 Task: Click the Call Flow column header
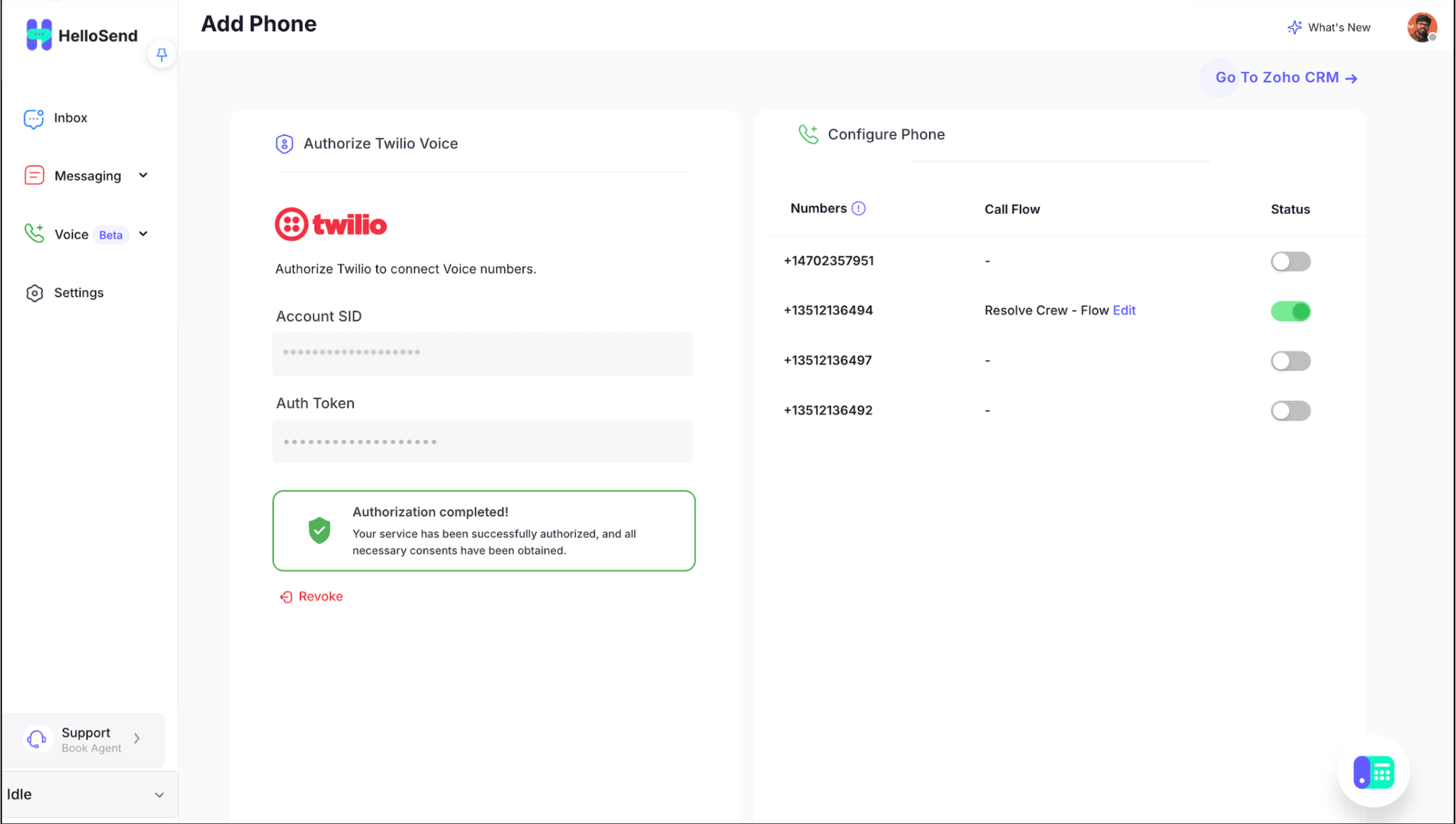pyautogui.click(x=1012, y=209)
